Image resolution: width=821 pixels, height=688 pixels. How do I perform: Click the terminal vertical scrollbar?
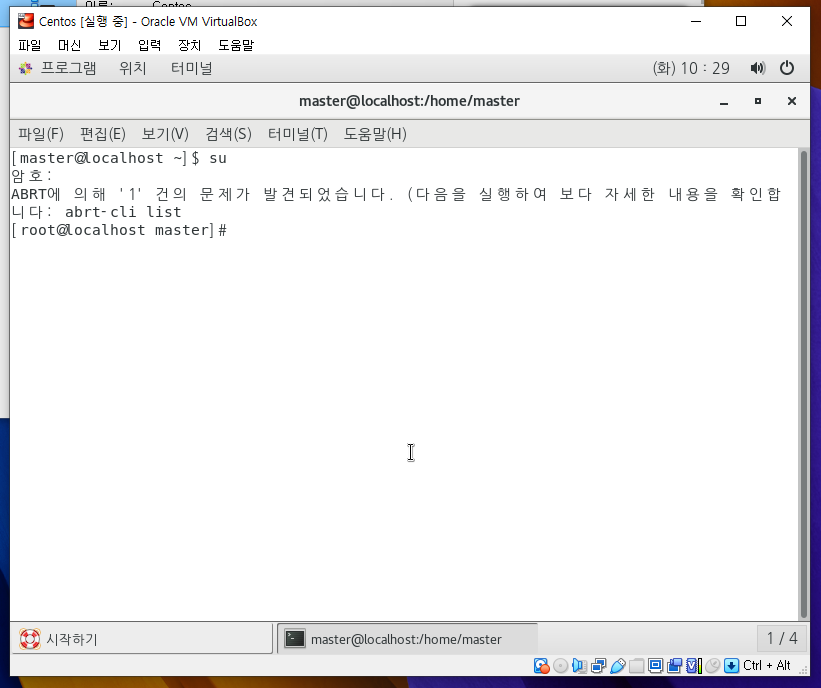(x=804, y=385)
